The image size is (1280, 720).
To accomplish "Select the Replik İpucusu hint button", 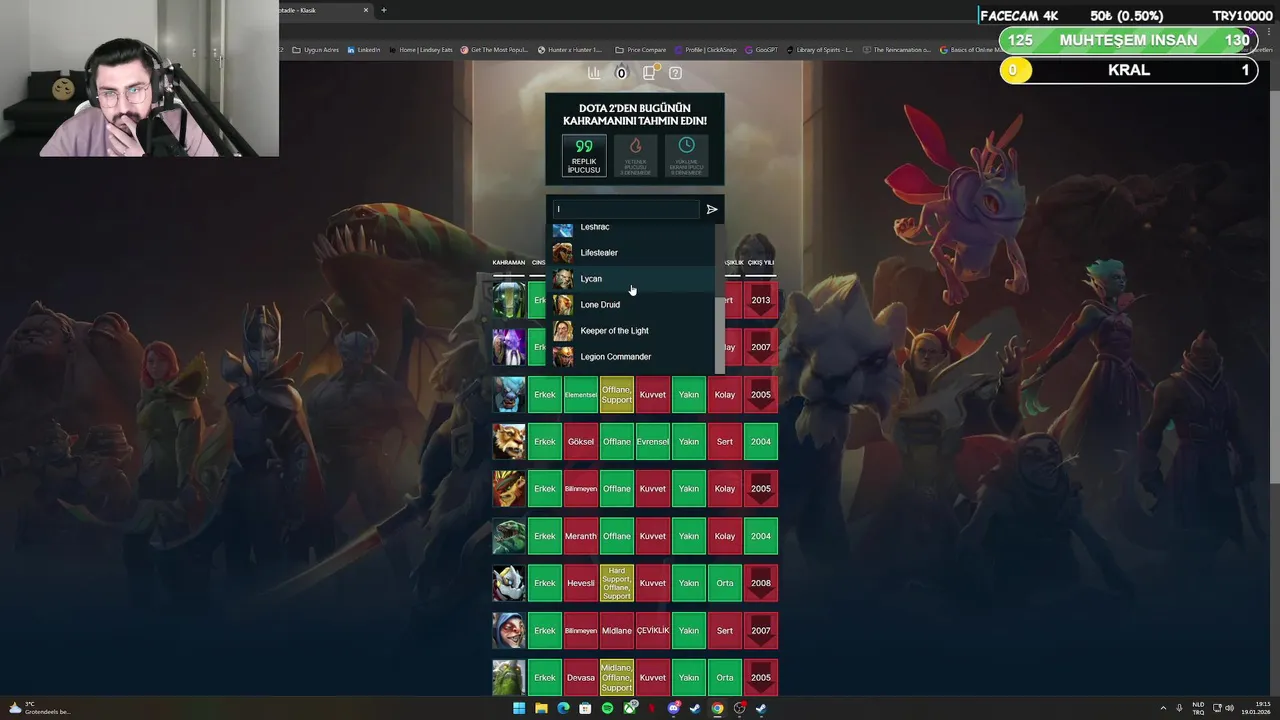I will [584, 157].
